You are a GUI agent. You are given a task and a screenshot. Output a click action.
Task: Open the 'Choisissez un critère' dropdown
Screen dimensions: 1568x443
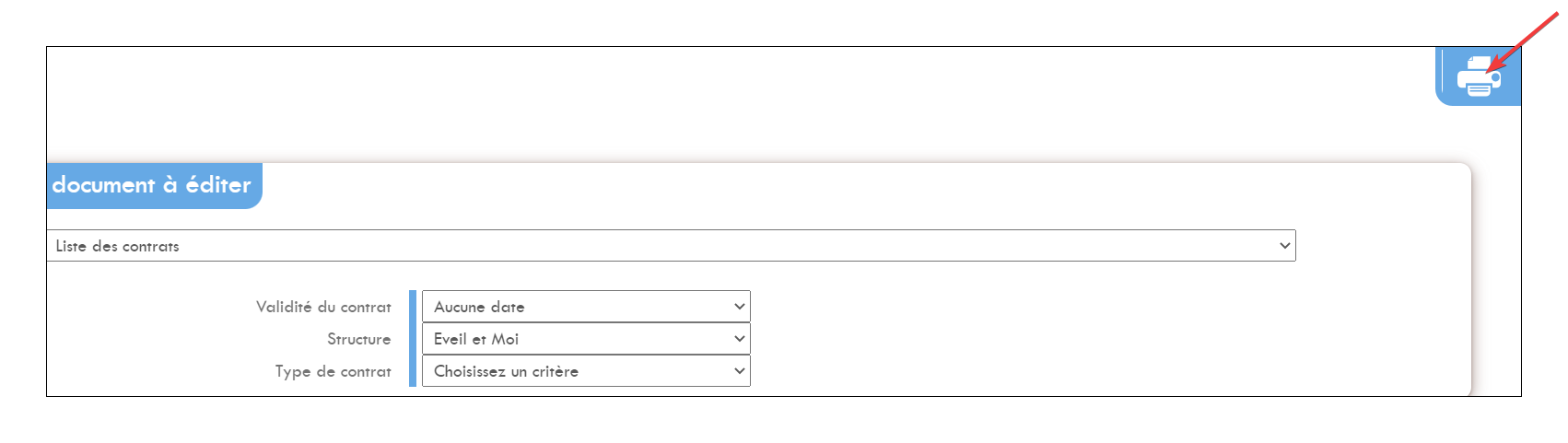coord(586,371)
